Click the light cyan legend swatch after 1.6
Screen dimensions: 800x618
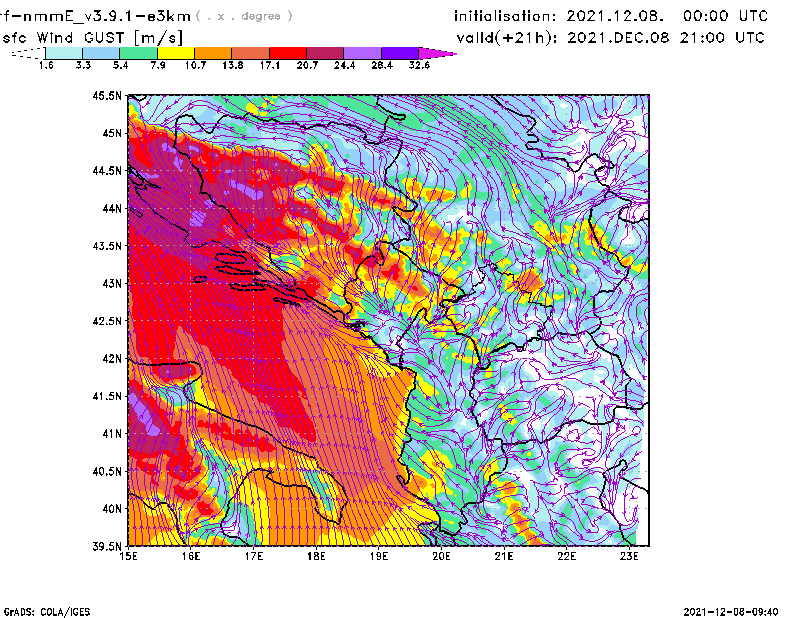(64, 53)
